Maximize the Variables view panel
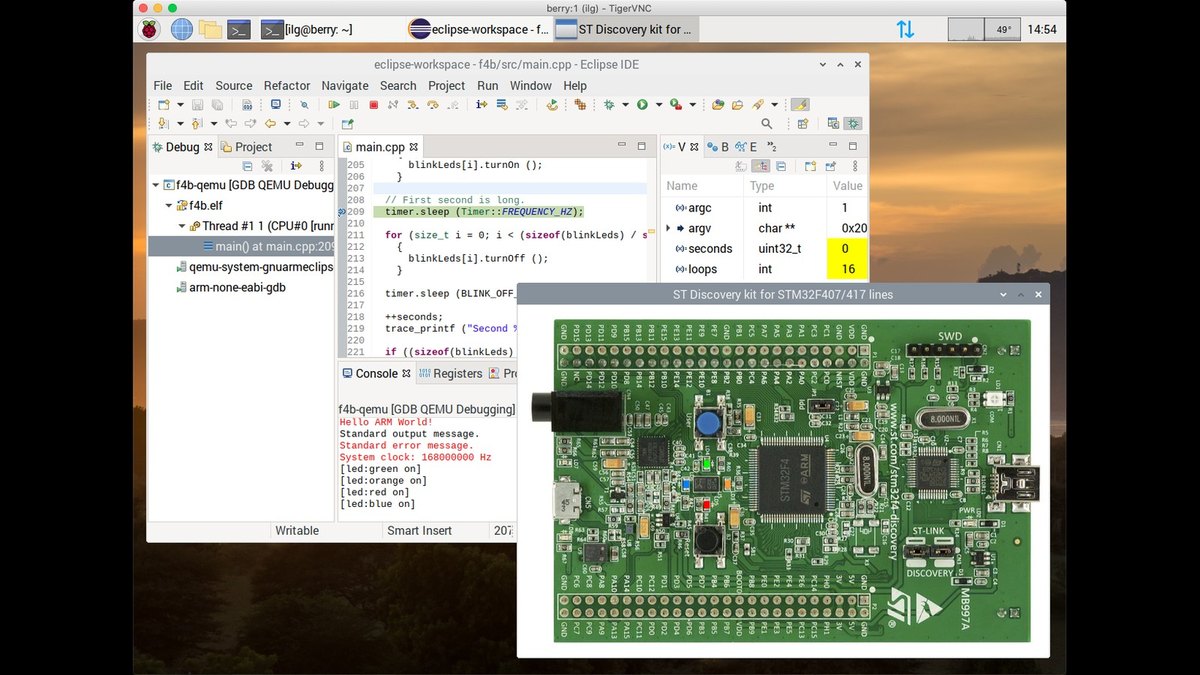The height and width of the screenshot is (675, 1200). (x=851, y=146)
